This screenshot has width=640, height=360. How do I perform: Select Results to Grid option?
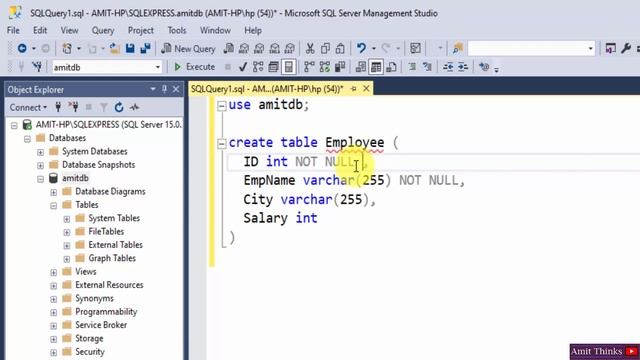[376, 67]
